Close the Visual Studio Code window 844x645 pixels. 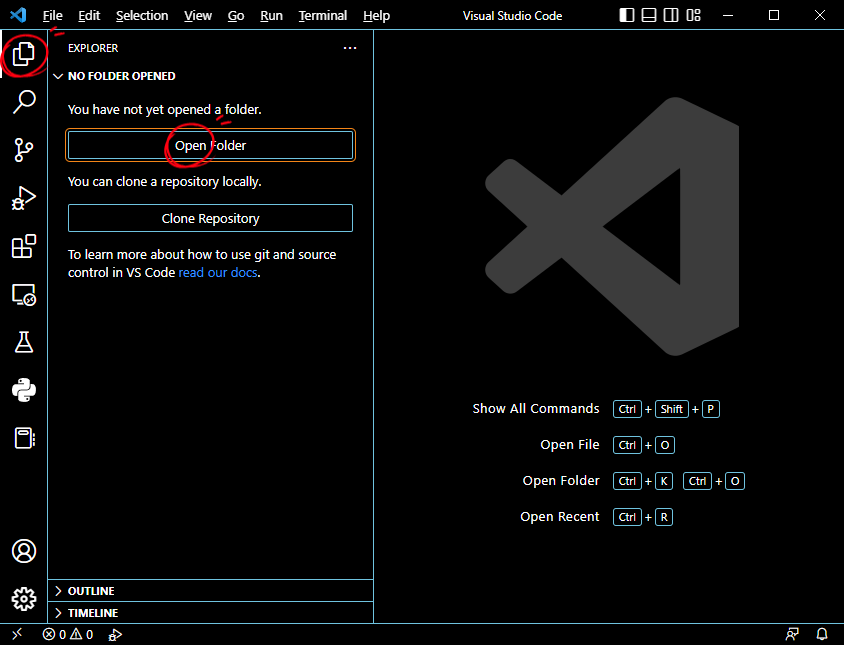pyautogui.click(x=820, y=15)
